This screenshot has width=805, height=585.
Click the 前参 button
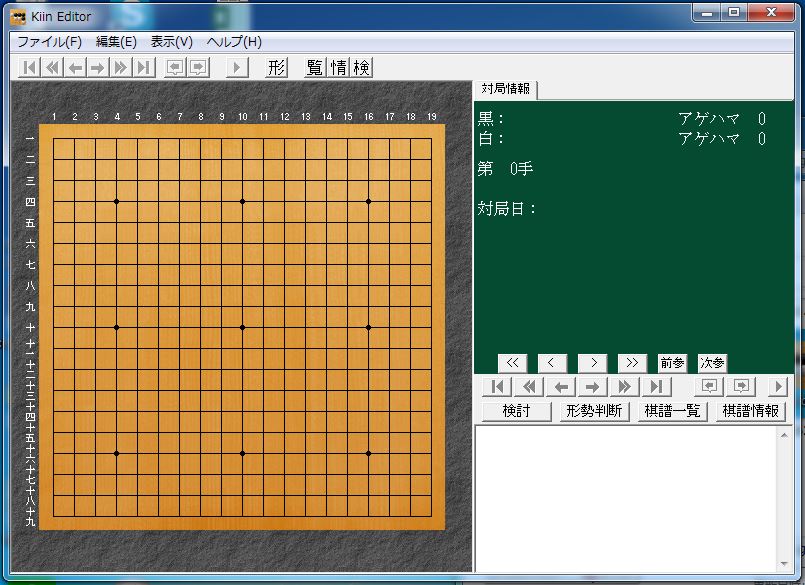pos(672,363)
